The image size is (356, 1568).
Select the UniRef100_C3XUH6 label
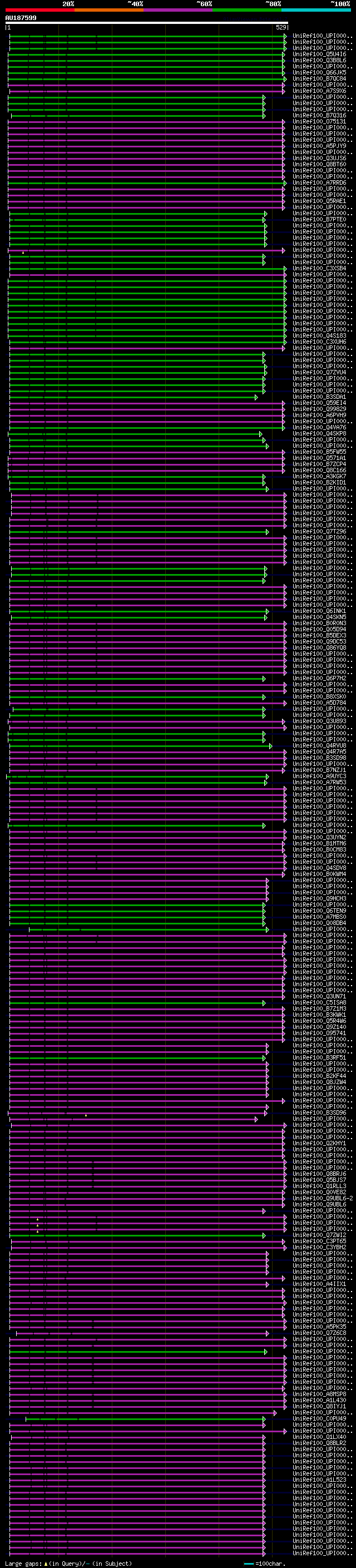(319, 342)
